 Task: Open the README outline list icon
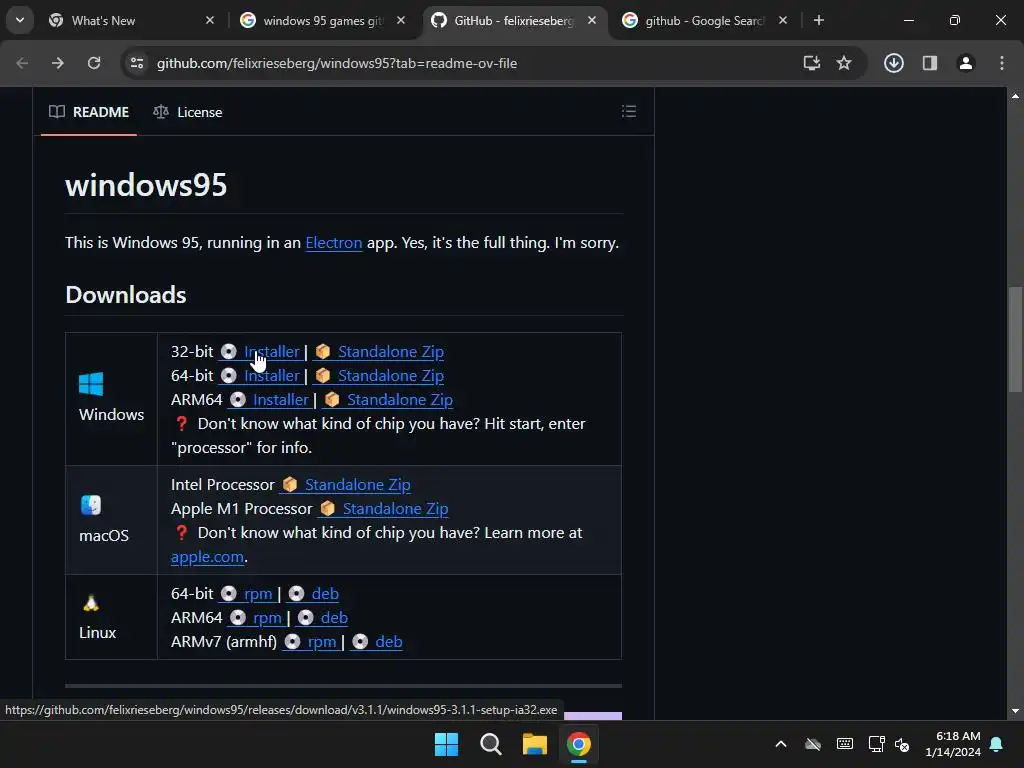629,112
